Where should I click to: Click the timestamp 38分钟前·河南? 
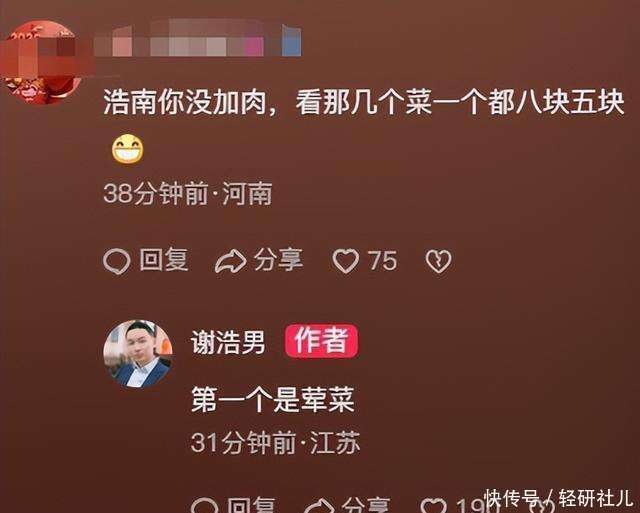188,193
